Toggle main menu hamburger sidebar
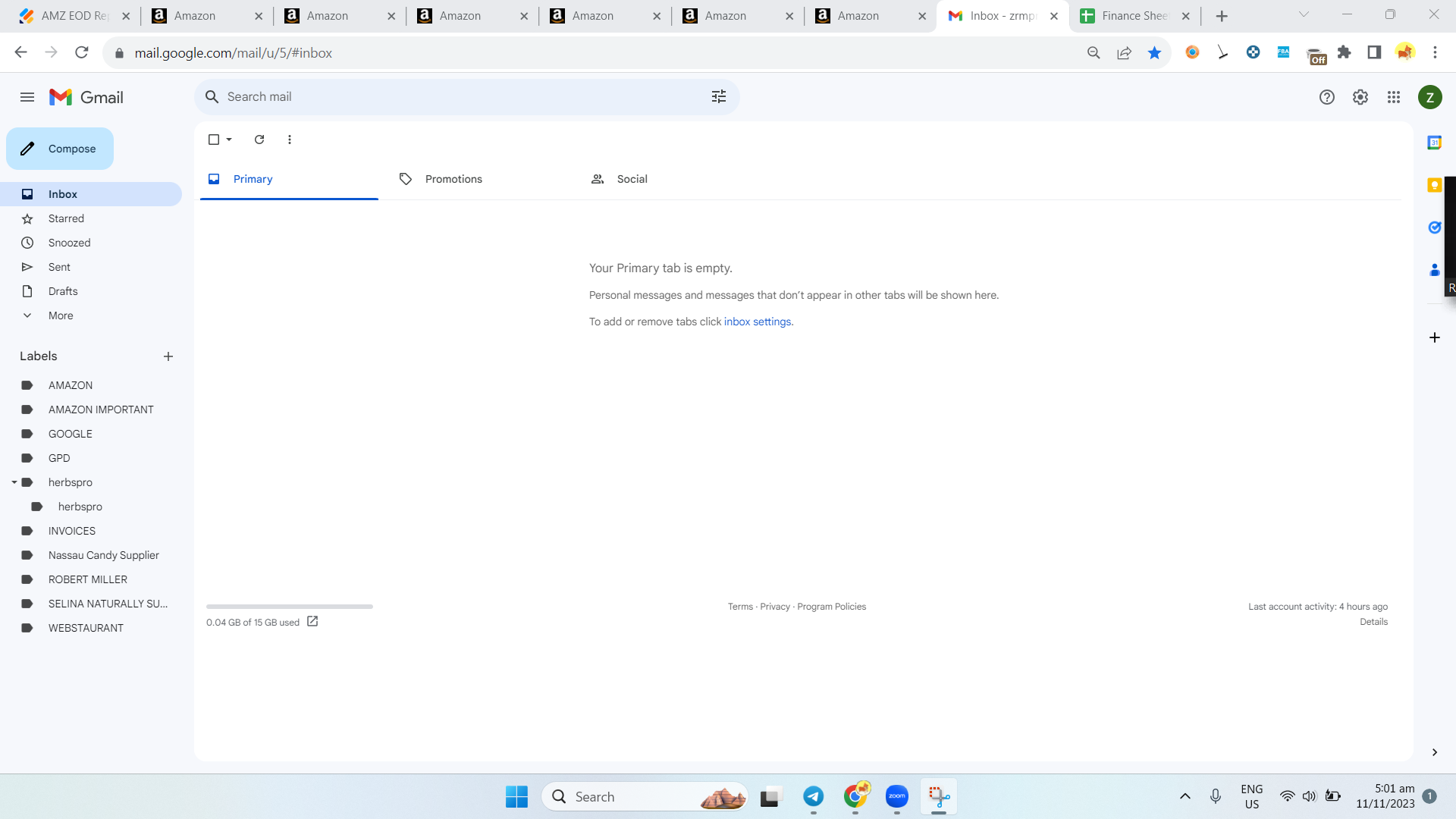Viewport: 1456px width, 819px height. tap(27, 97)
